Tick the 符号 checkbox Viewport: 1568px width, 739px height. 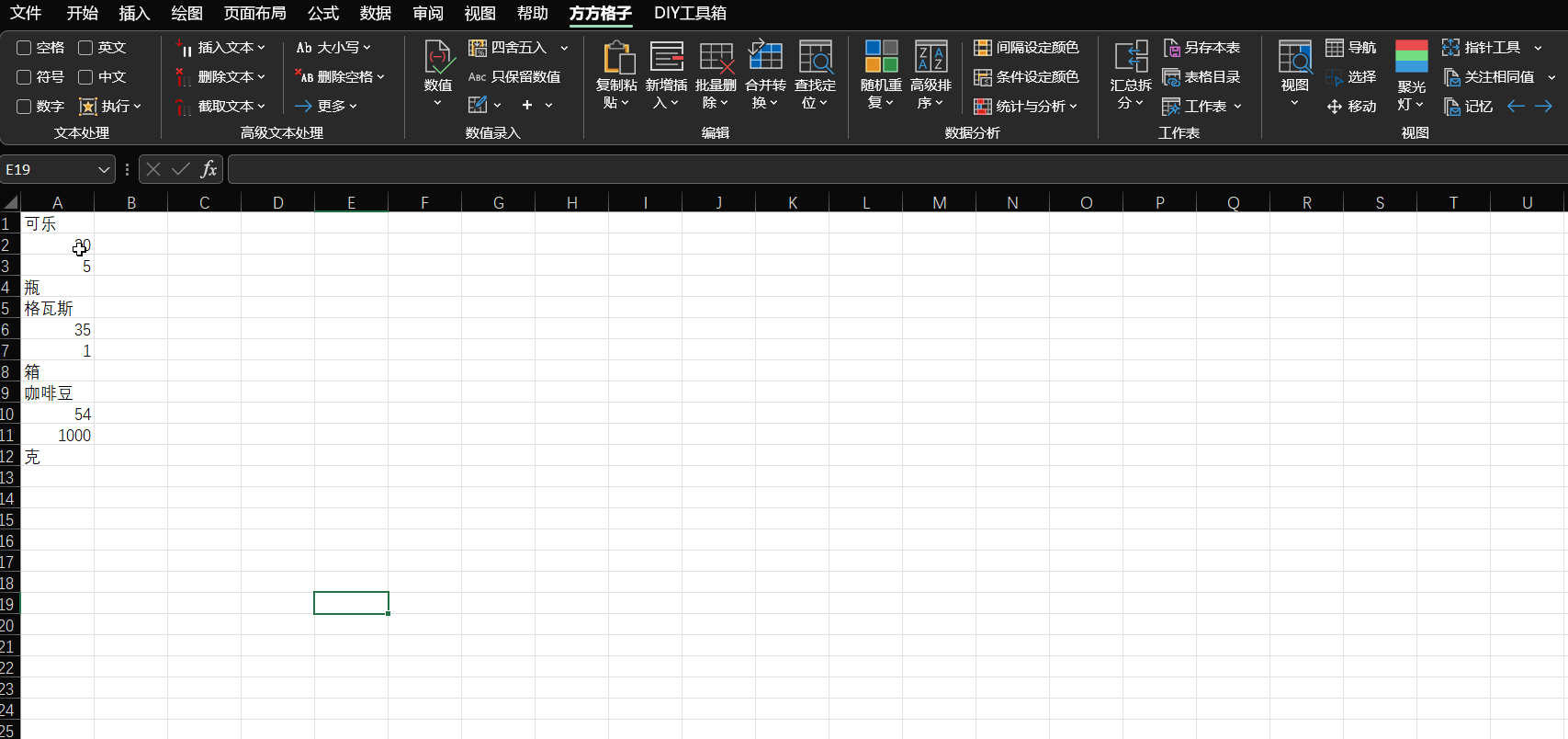25,77
